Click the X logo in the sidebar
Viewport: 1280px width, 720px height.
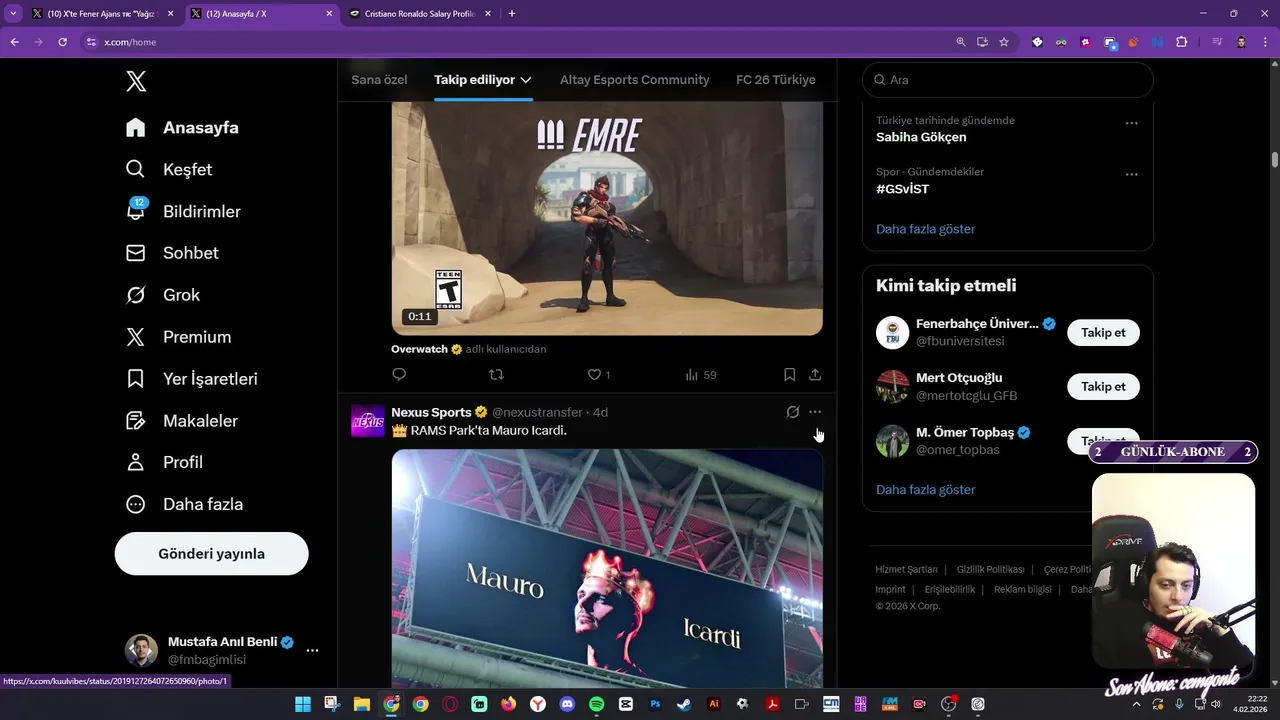tap(136, 82)
